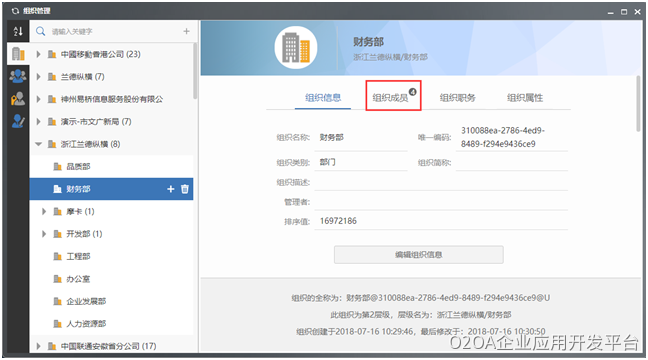Click the sort order icon in sidebar

18,31
